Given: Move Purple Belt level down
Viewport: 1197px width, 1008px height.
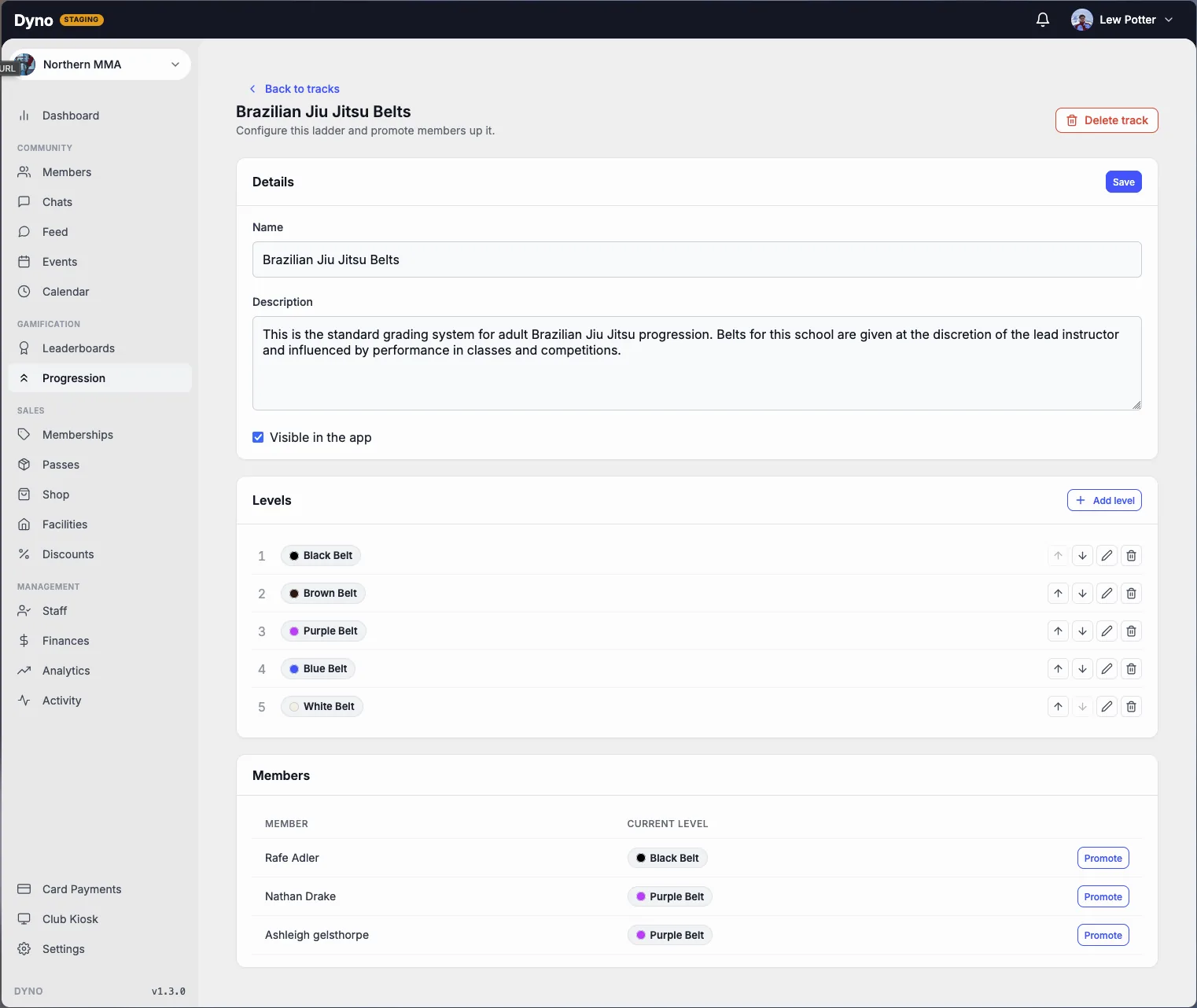Looking at the screenshot, I should point(1083,631).
